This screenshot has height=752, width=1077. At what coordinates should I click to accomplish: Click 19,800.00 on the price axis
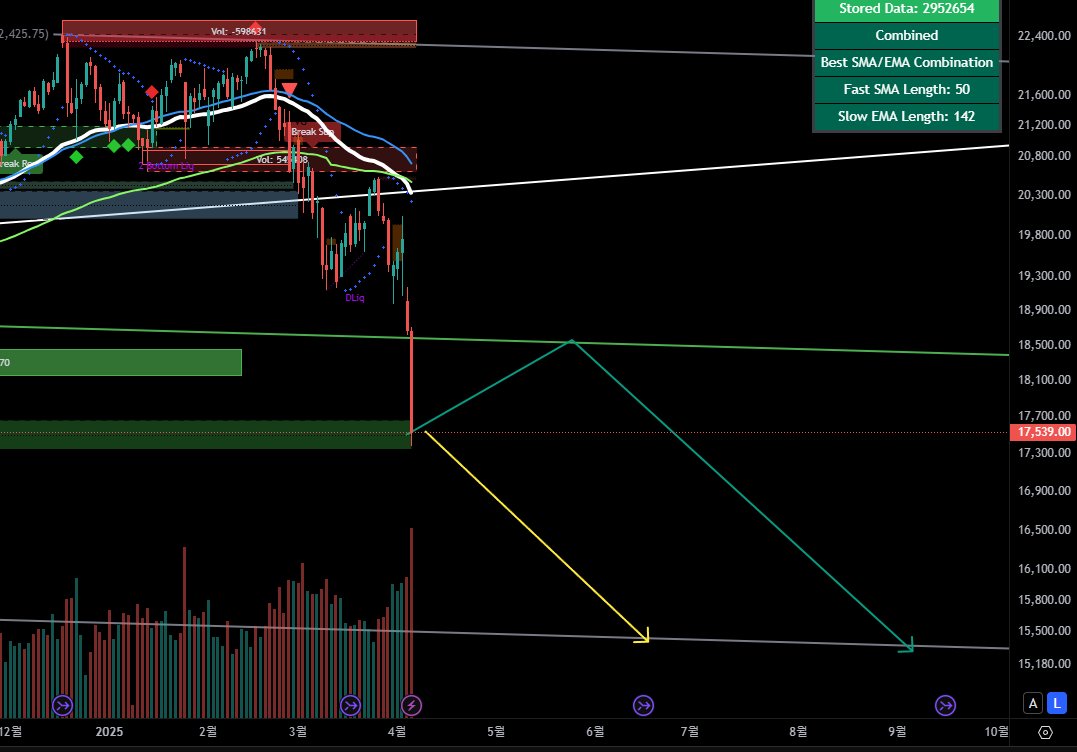1044,234
